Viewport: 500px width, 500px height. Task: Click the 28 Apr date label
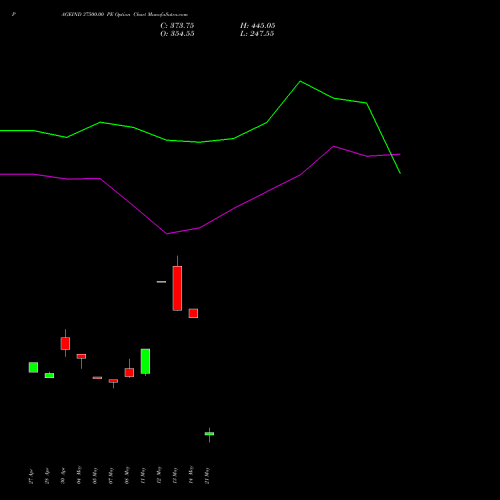click(47, 476)
